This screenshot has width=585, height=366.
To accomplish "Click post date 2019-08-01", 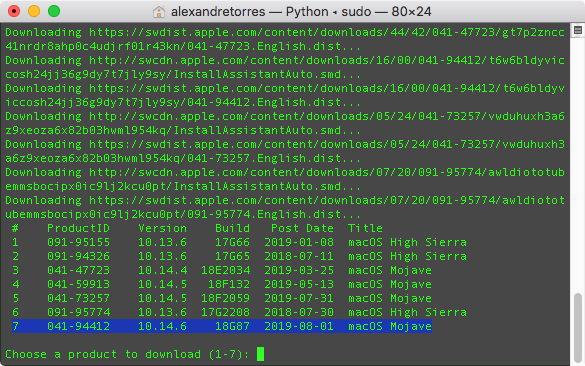I will [x=299, y=326].
